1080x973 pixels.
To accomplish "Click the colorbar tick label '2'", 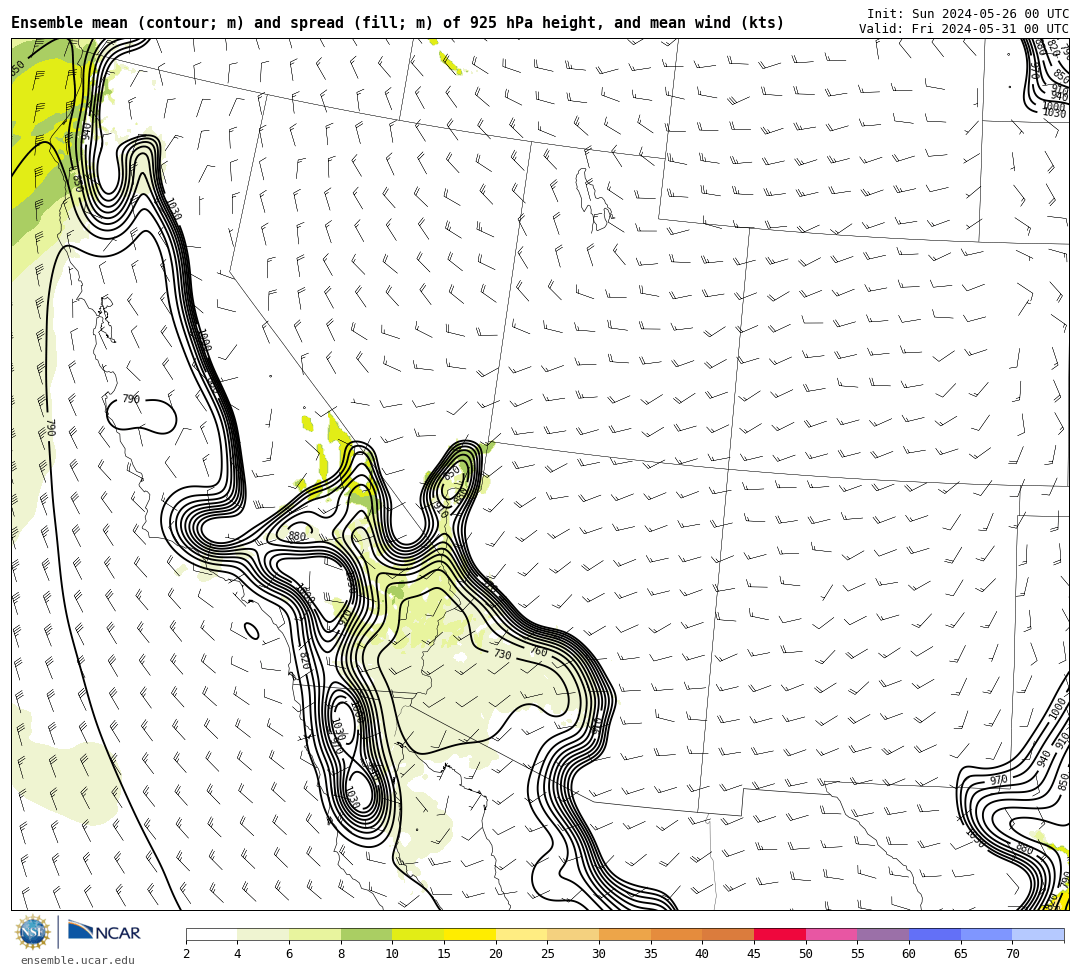I will [x=186, y=954].
